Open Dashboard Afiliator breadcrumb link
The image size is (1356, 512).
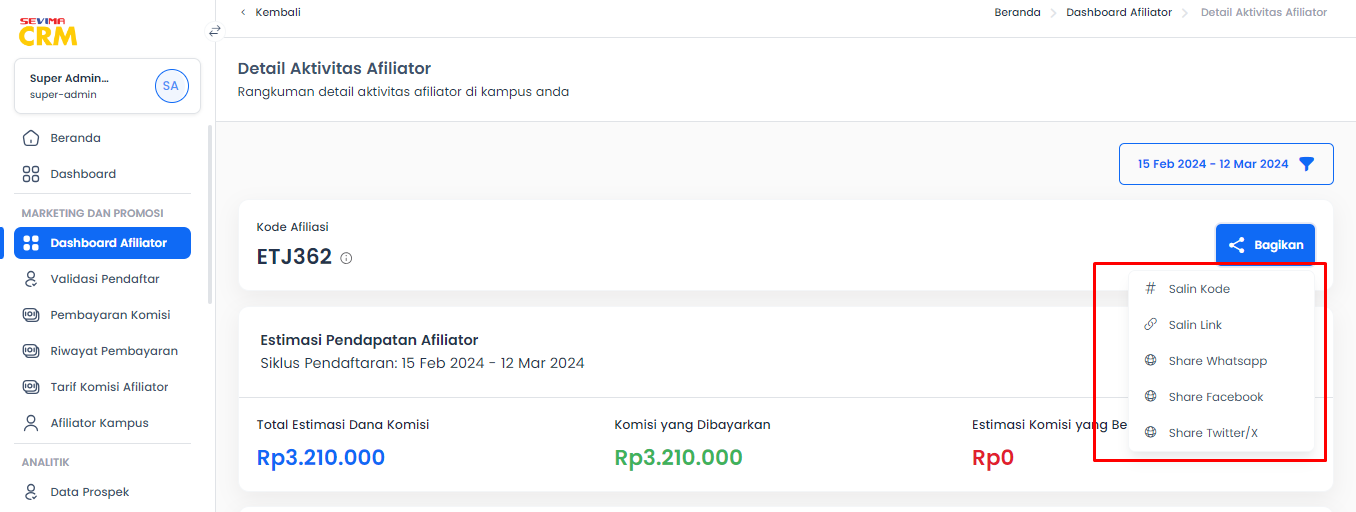1119,12
